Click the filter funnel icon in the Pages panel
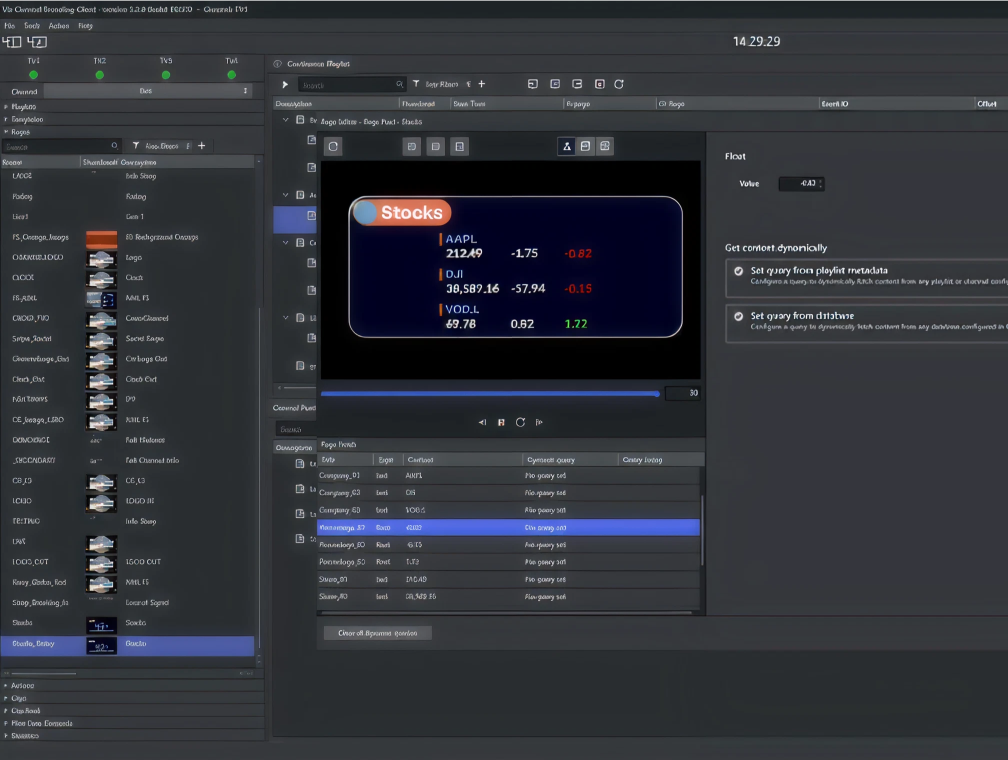Screen dimensions: 1008x760 (x=136, y=146)
